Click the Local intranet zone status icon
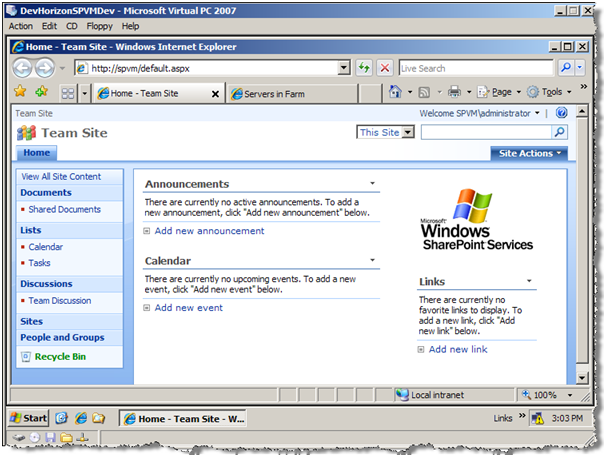Viewport: 606px width, 457px height. (x=402, y=395)
